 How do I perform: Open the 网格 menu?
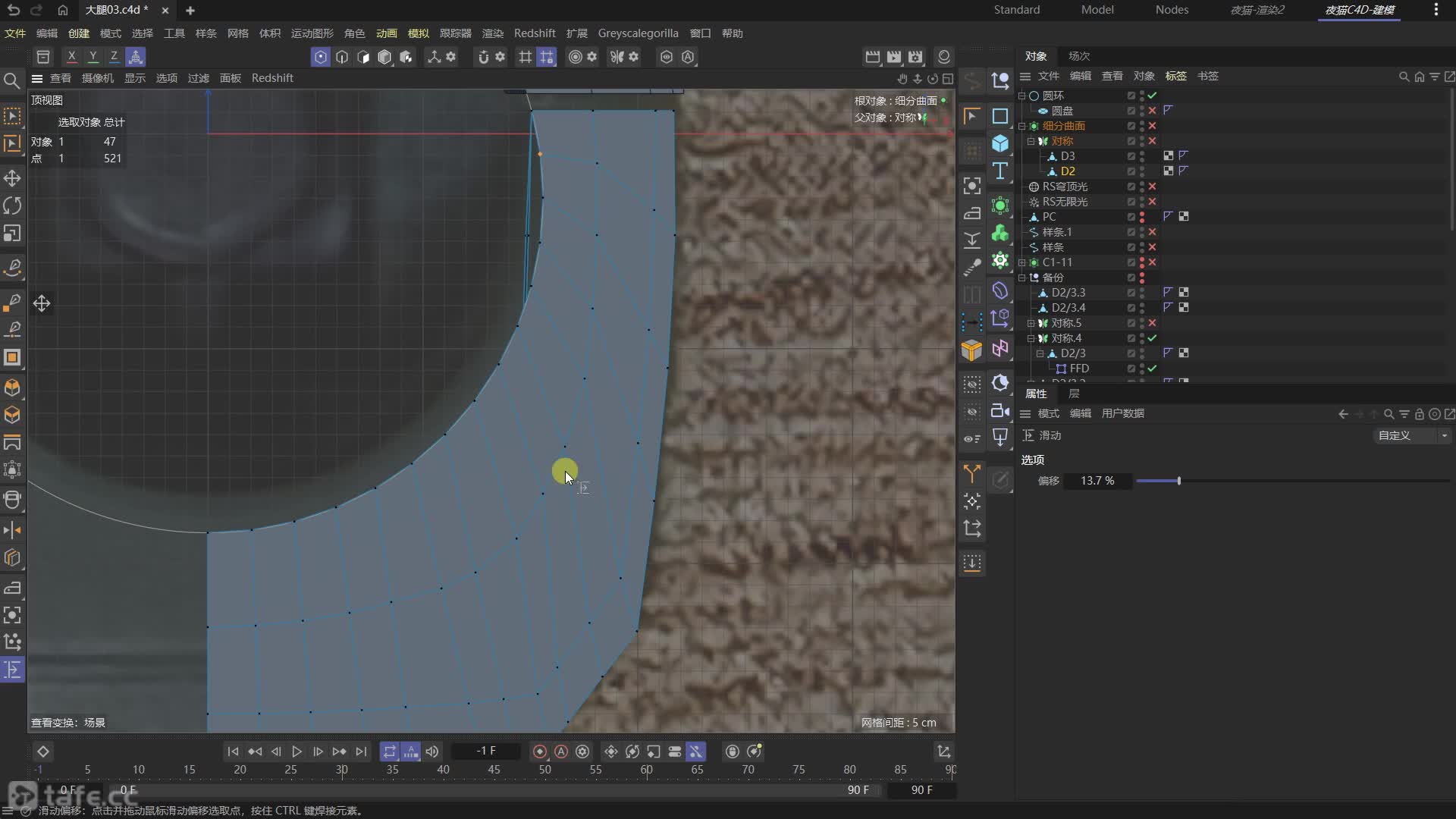[x=237, y=33]
